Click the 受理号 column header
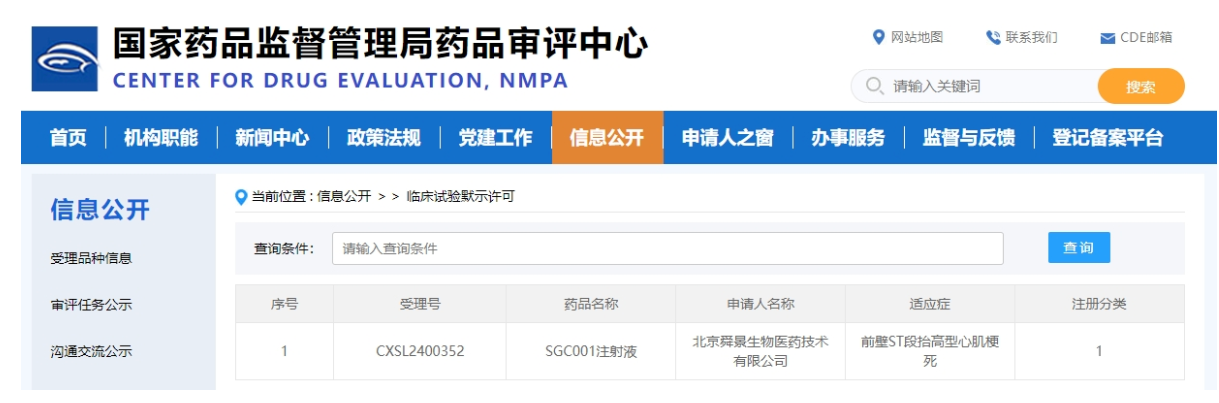The height and width of the screenshot is (403, 1219). pos(420,304)
